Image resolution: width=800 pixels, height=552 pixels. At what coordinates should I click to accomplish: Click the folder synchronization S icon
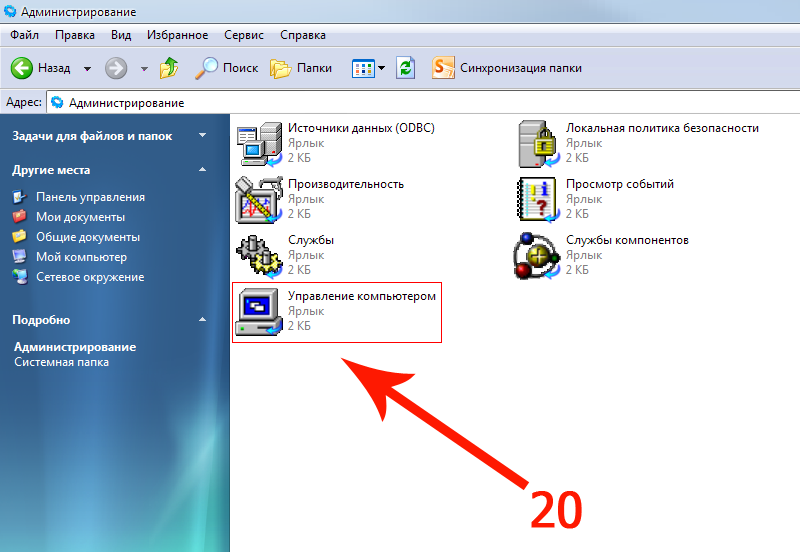pos(443,68)
